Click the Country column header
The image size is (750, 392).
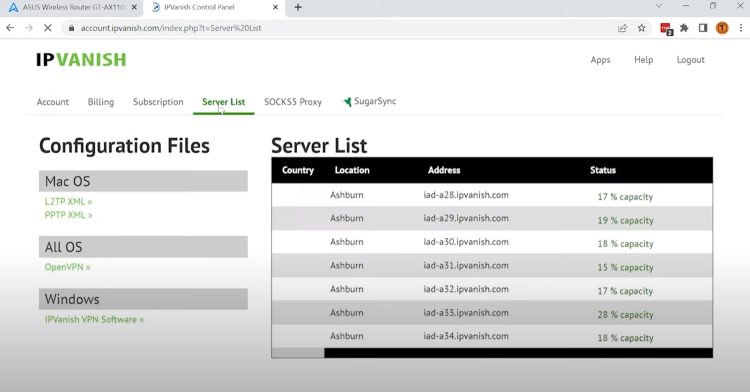[x=298, y=170]
